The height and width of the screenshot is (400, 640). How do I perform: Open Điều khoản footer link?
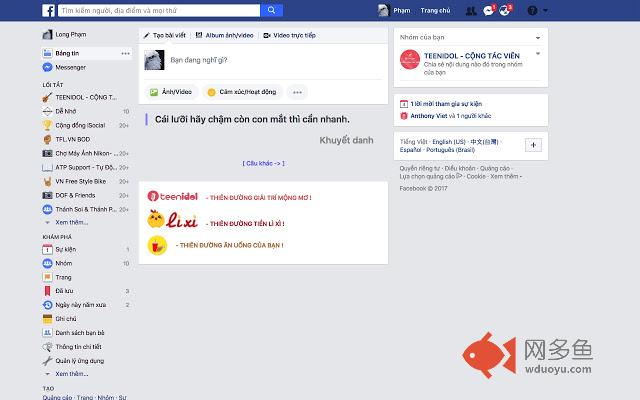tap(460, 169)
